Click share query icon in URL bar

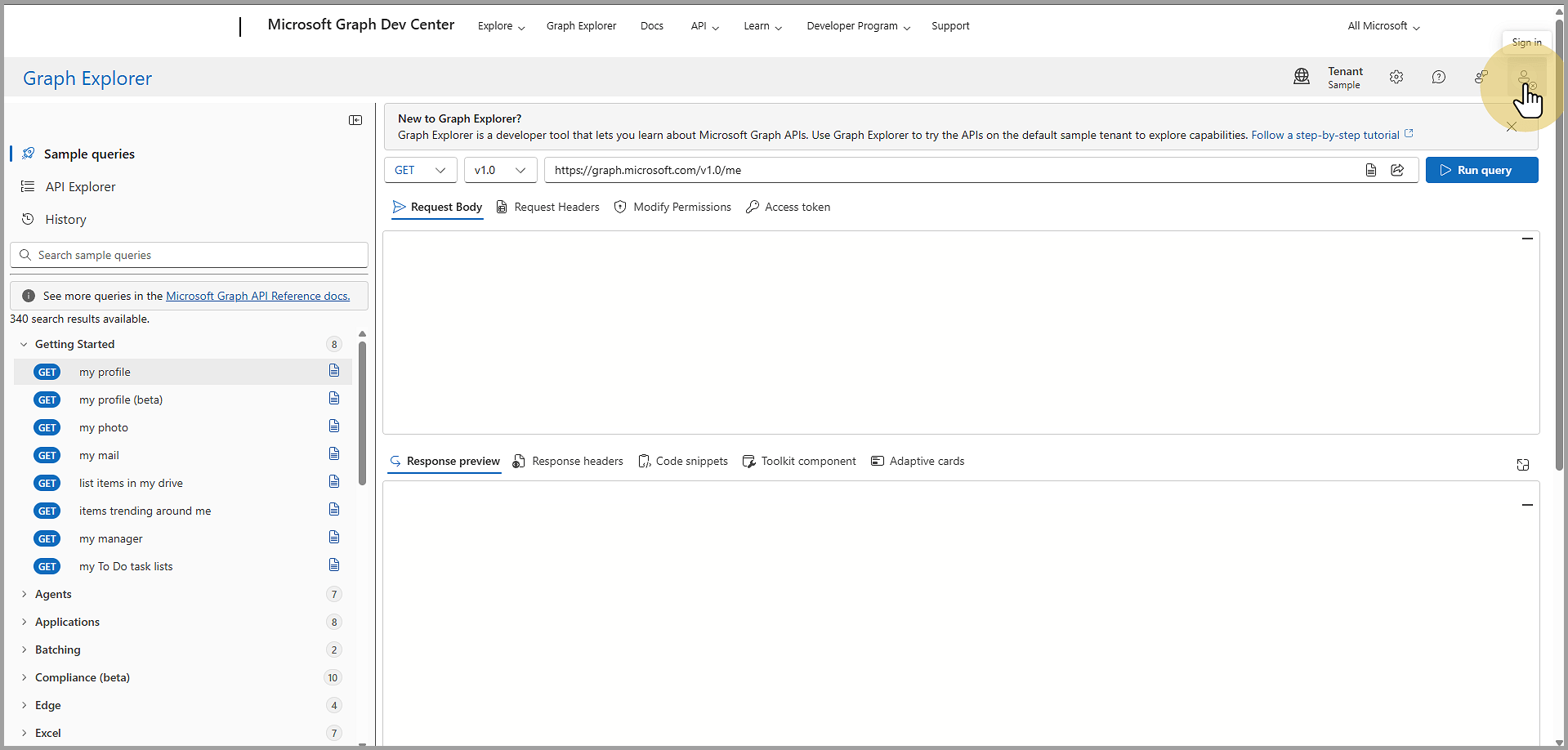click(1398, 170)
